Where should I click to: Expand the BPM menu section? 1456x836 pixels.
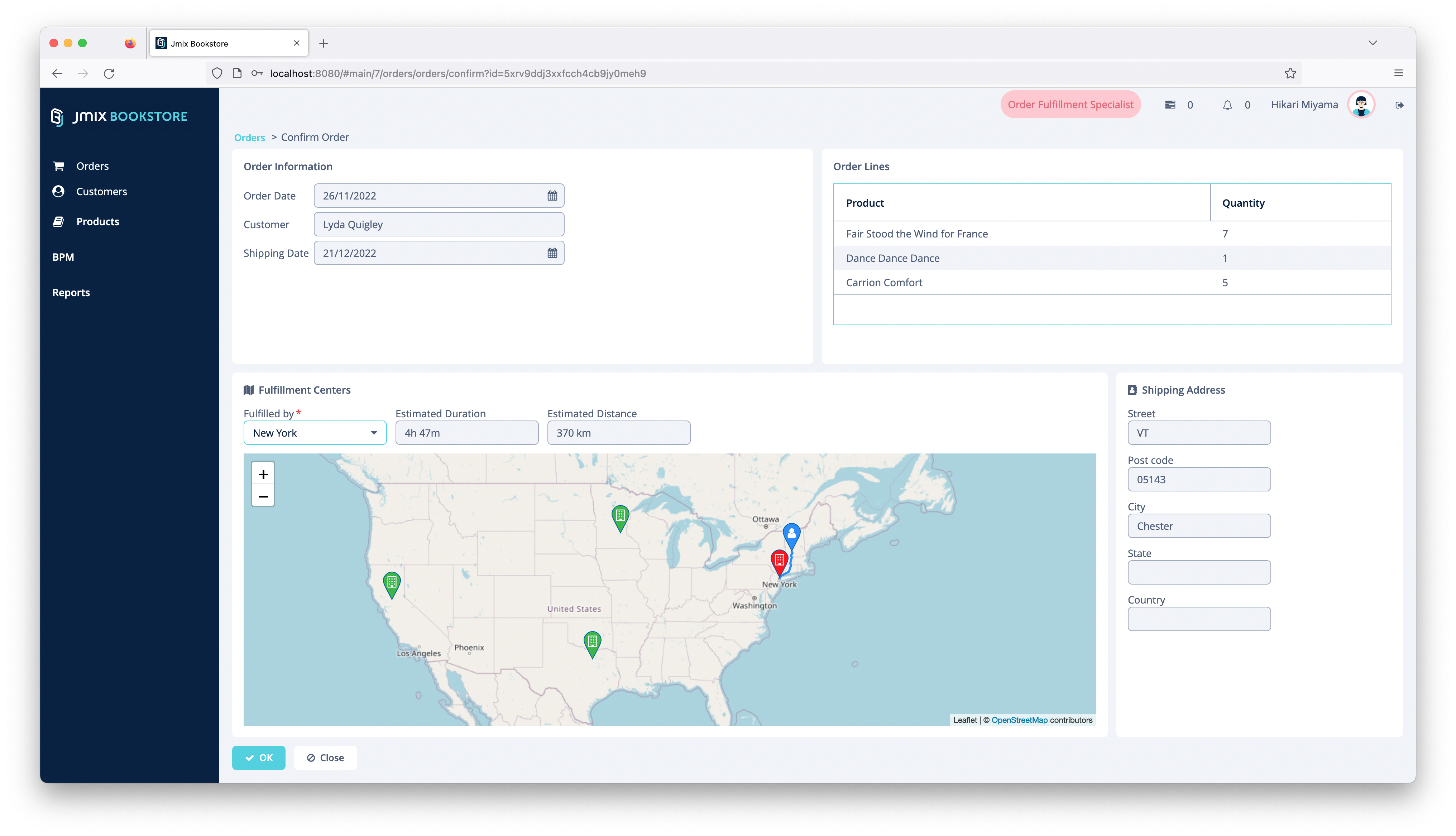click(63, 257)
